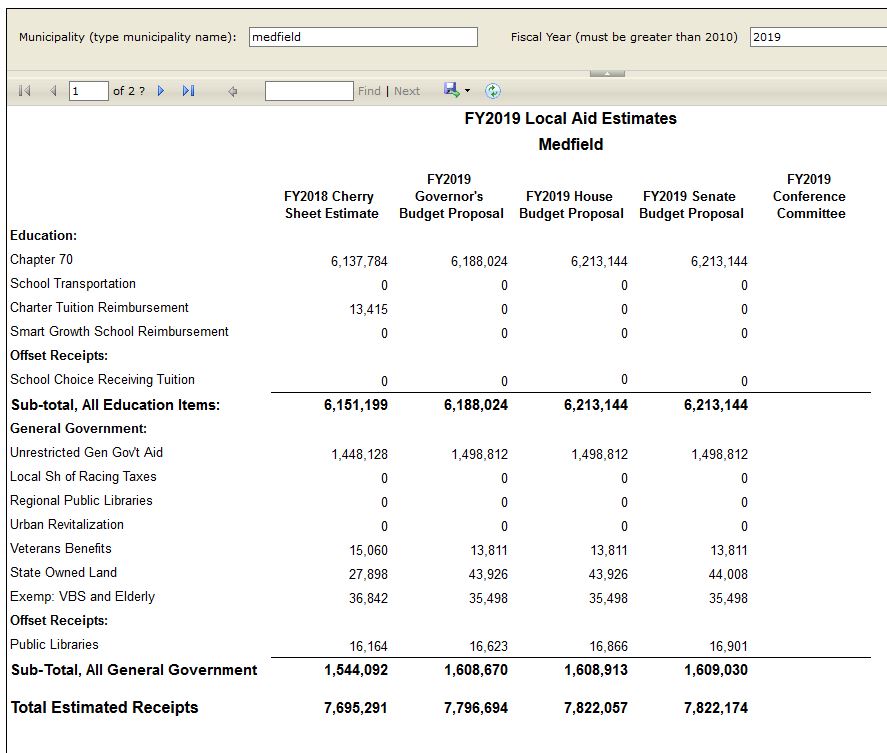Viewport: 887px width, 753px height.
Task: Go to first report page
Action: coord(24,91)
